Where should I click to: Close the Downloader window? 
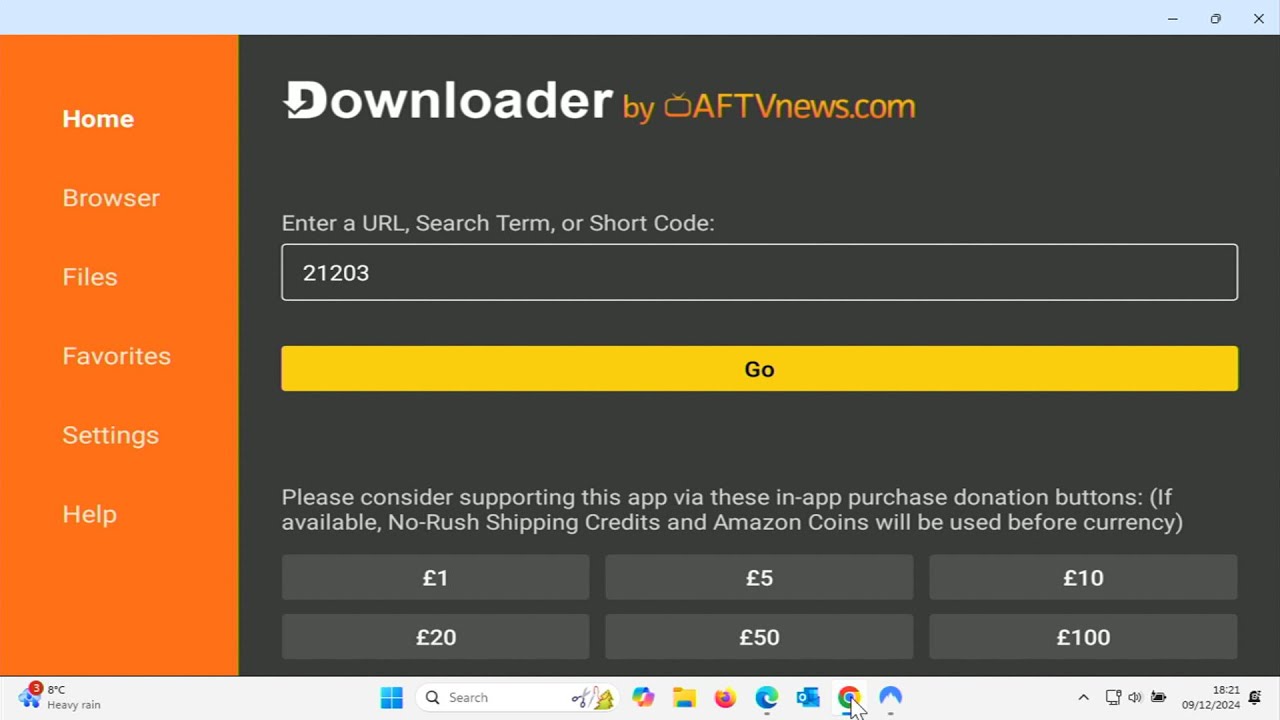1258,18
